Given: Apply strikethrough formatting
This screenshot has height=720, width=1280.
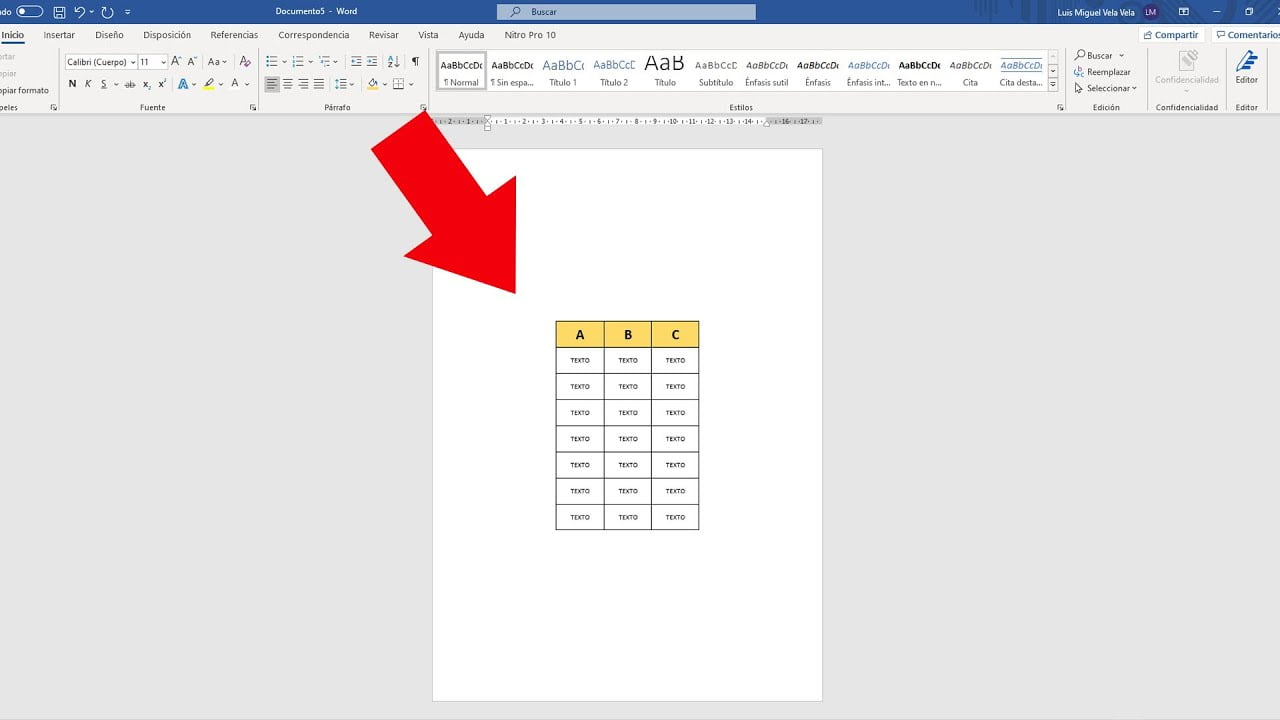Looking at the screenshot, I should pos(130,84).
